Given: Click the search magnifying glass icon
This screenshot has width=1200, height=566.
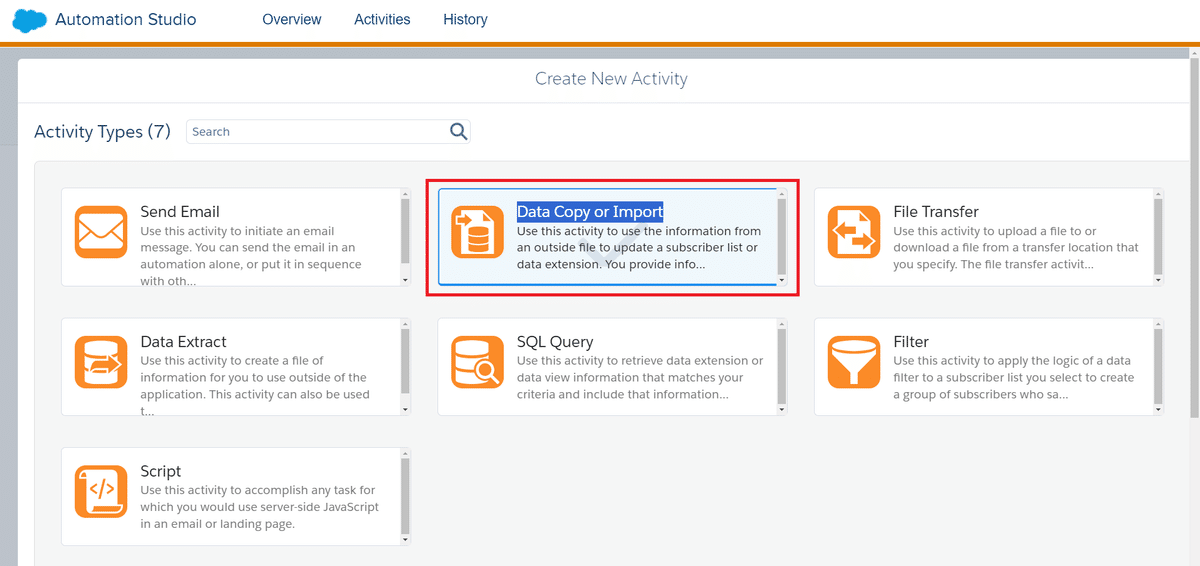Looking at the screenshot, I should [x=458, y=131].
